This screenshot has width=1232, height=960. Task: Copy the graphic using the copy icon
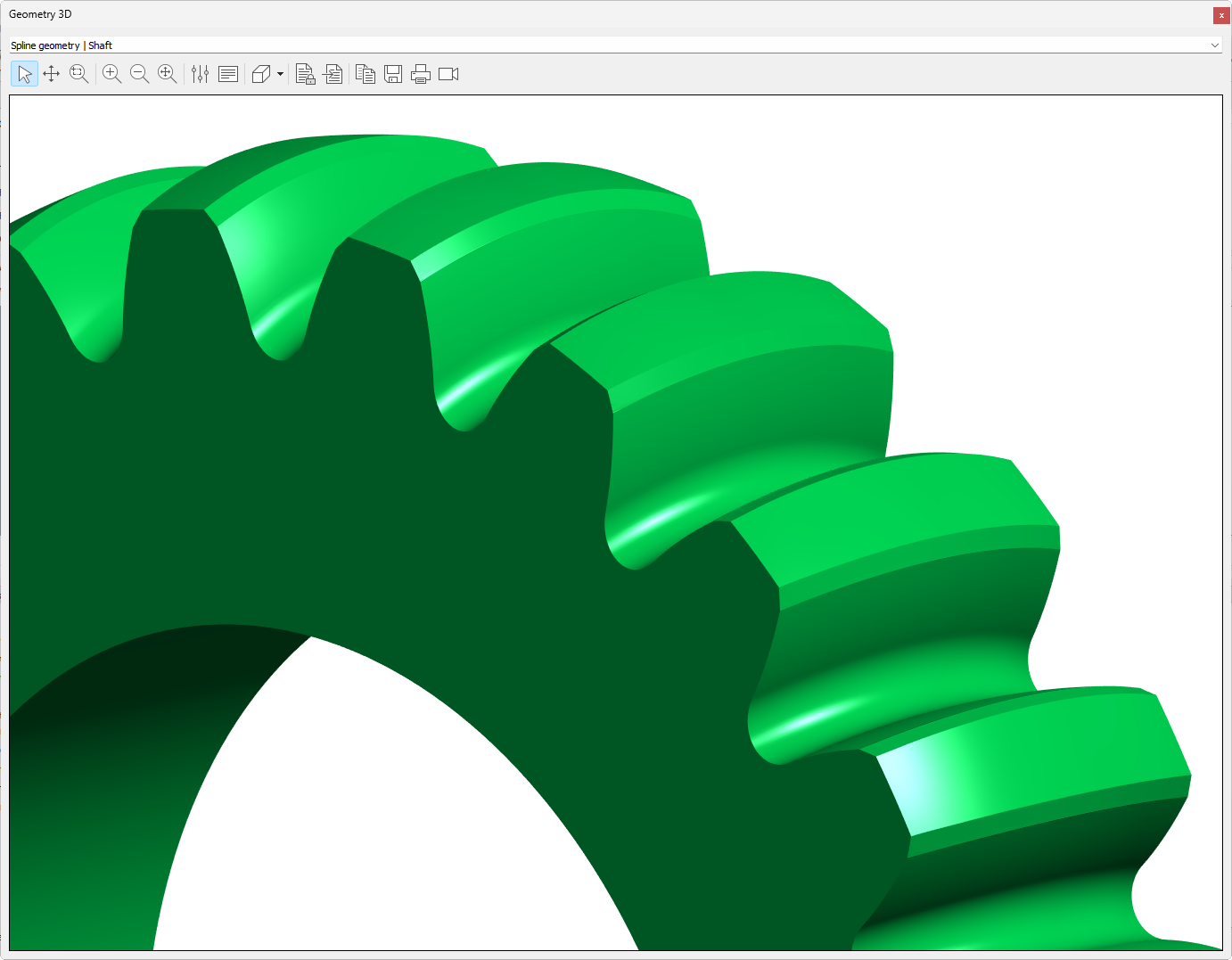point(365,74)
